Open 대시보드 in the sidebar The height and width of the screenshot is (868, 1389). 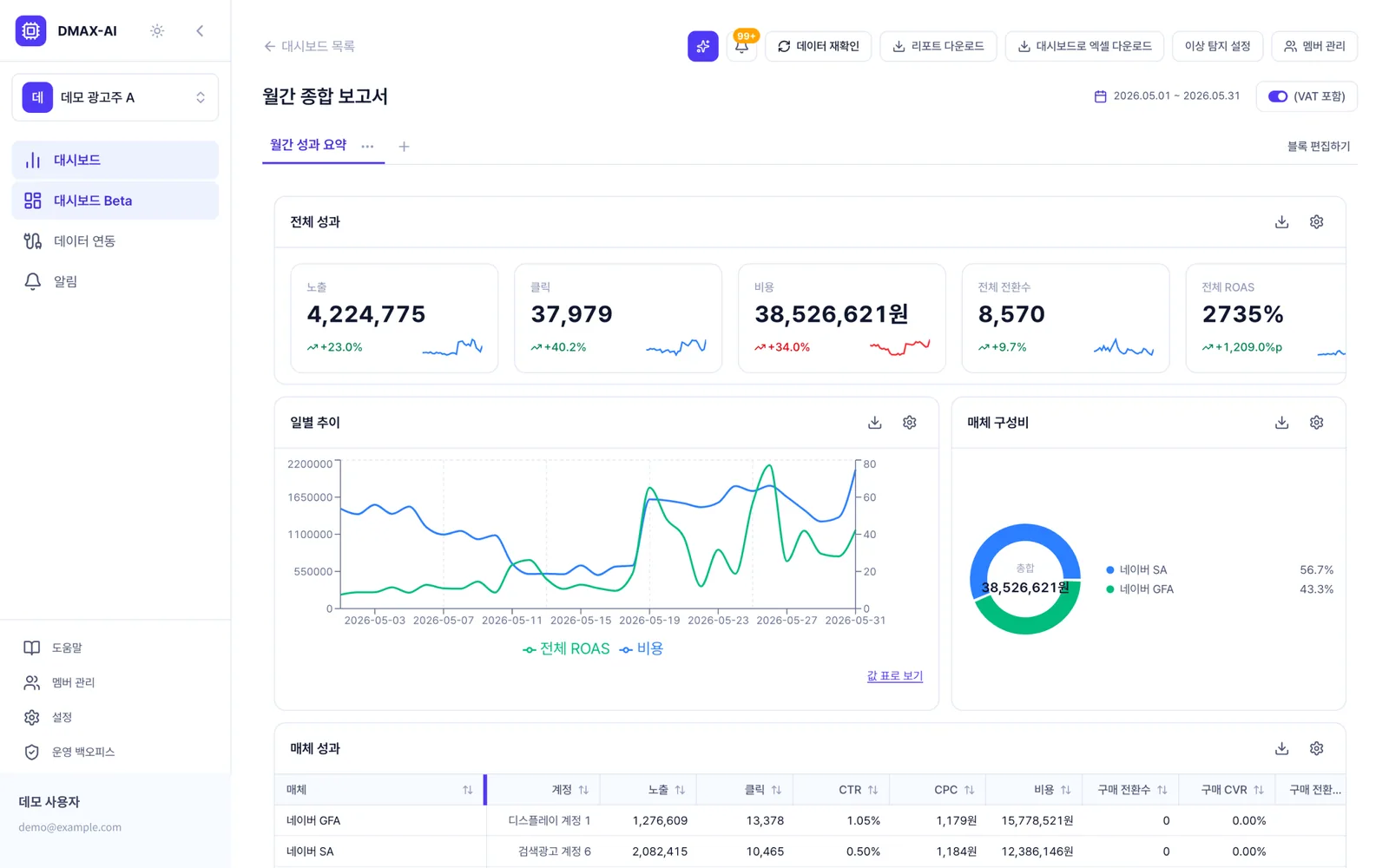pos(115,160)
